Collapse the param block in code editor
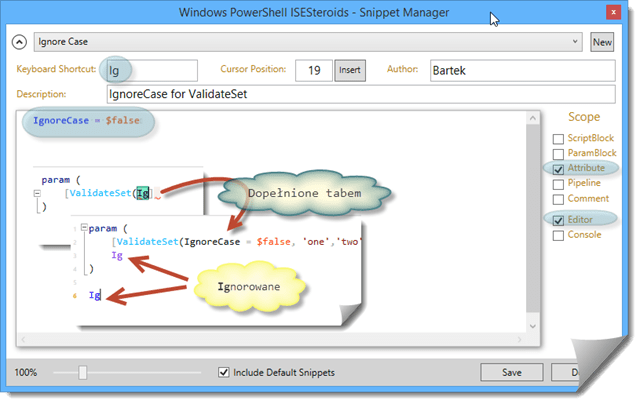 point(36,193)
